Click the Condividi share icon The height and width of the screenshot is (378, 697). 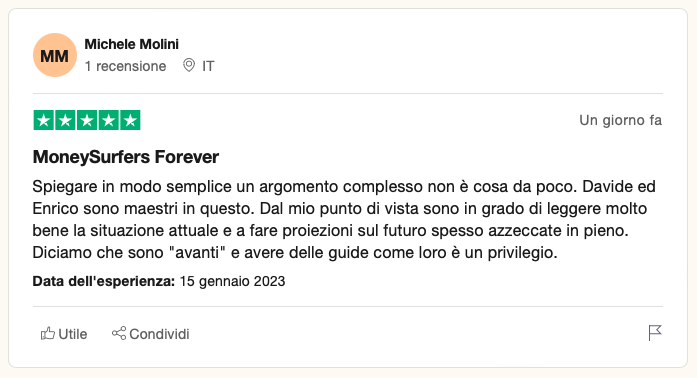(x=119, y=333)
